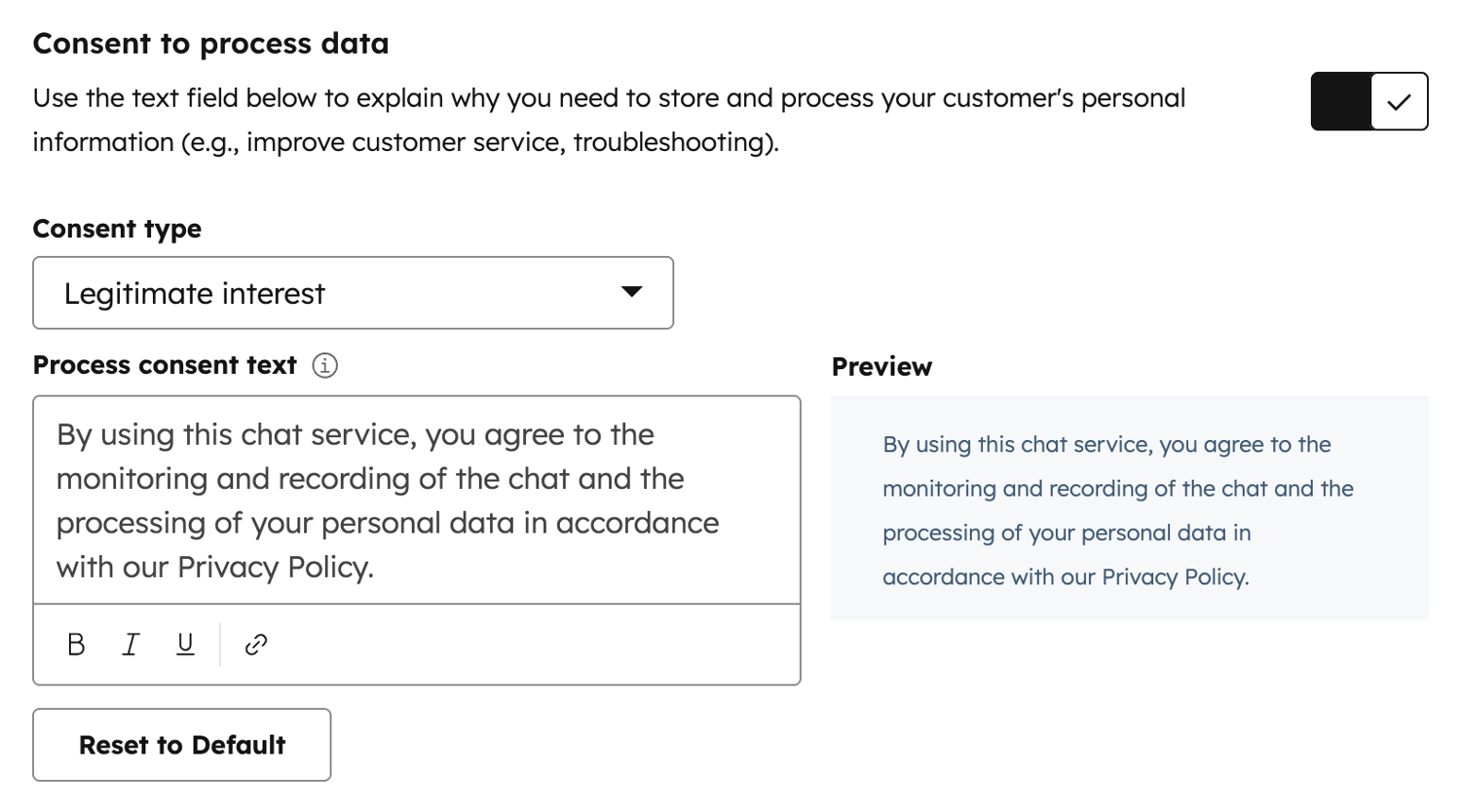Viewport: 1461px width, 812px height.
Task: Open info tooltip beside Process consent text
Action: point(324,365)
